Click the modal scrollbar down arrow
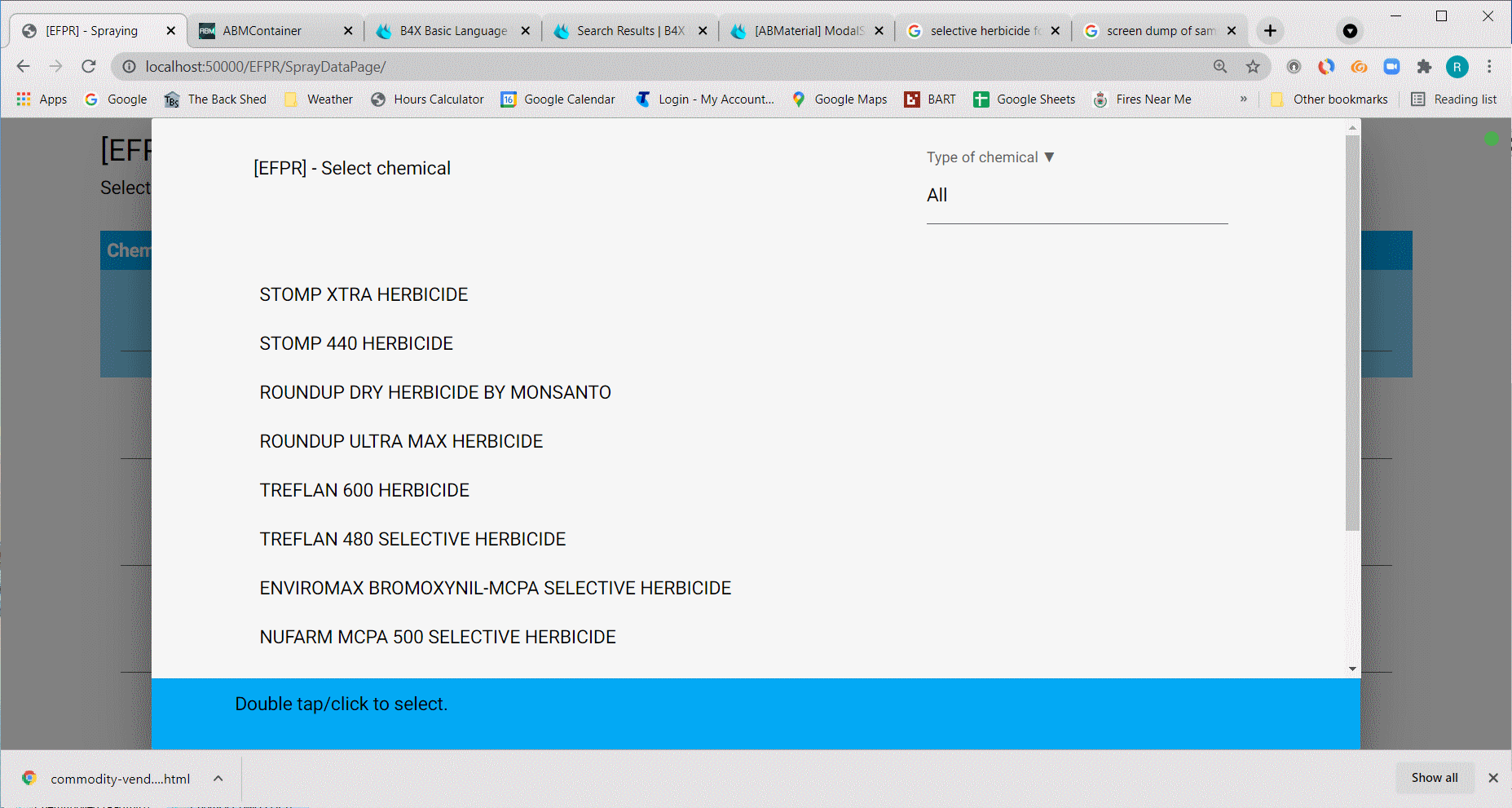The image size is (1512, 808). pos(1352,669)
